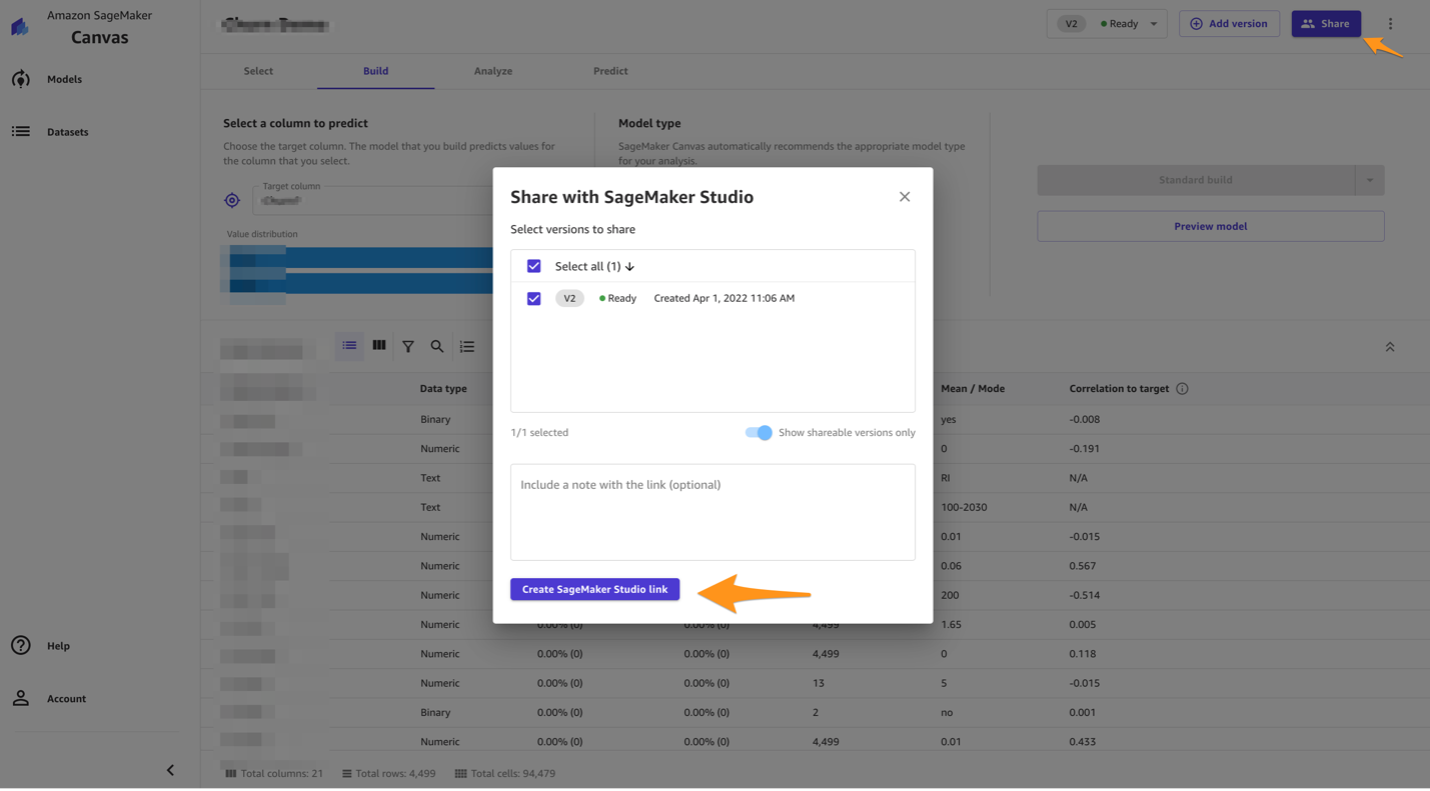This screenshot has width=1430, height=791.
Task: Switch to list view in table toolbar
Action: [x=349, y=346]
